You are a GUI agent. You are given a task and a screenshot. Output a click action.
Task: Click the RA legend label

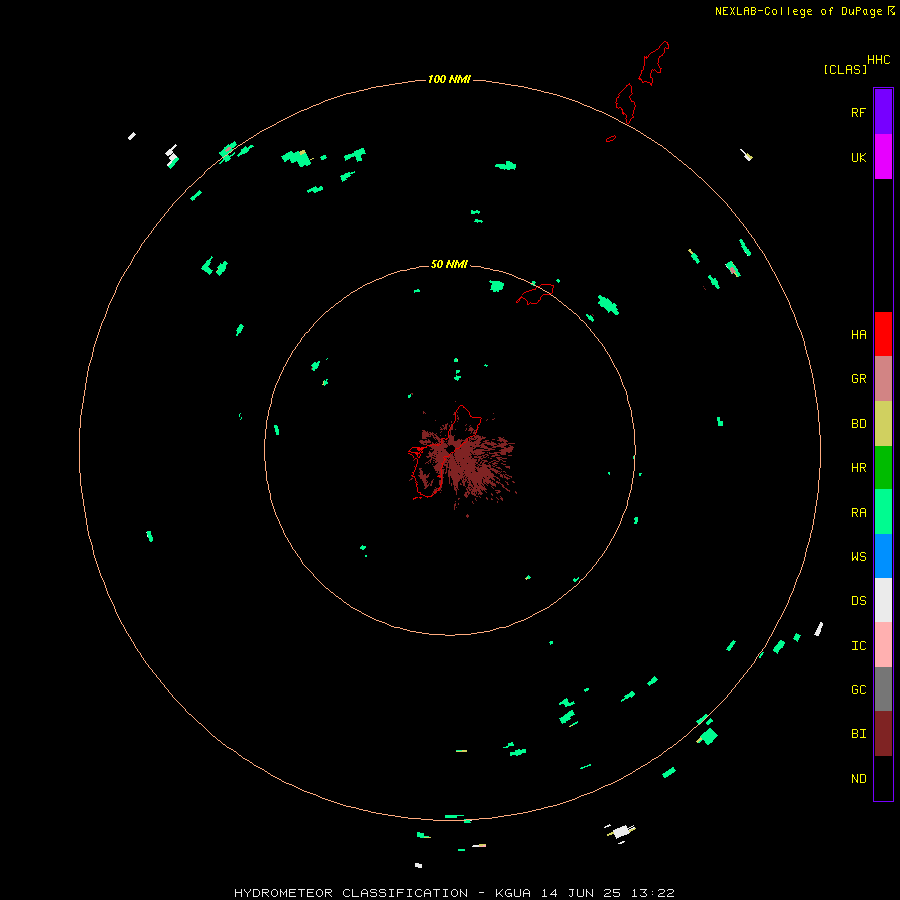click(x=858, y=513)
